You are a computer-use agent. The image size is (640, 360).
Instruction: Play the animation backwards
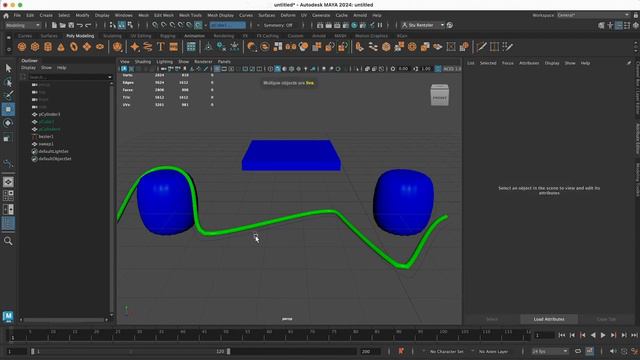pos(593,335)
